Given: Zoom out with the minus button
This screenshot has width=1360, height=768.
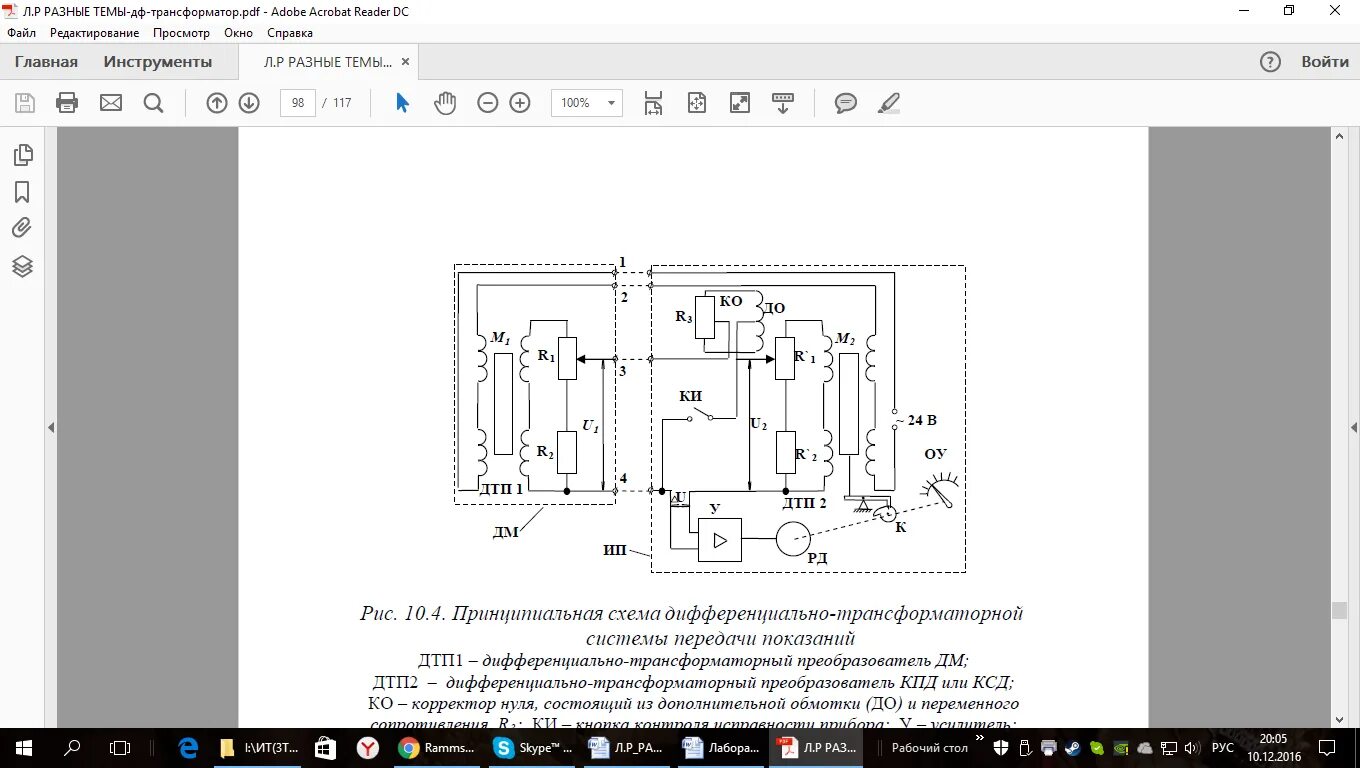Looking at the screenshot, I should (488, 103).
